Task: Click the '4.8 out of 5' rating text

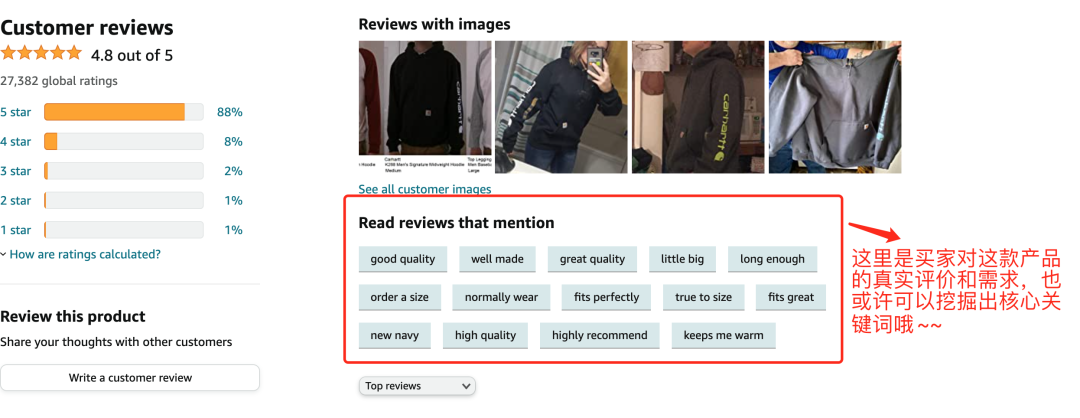Action: (132, 55)
